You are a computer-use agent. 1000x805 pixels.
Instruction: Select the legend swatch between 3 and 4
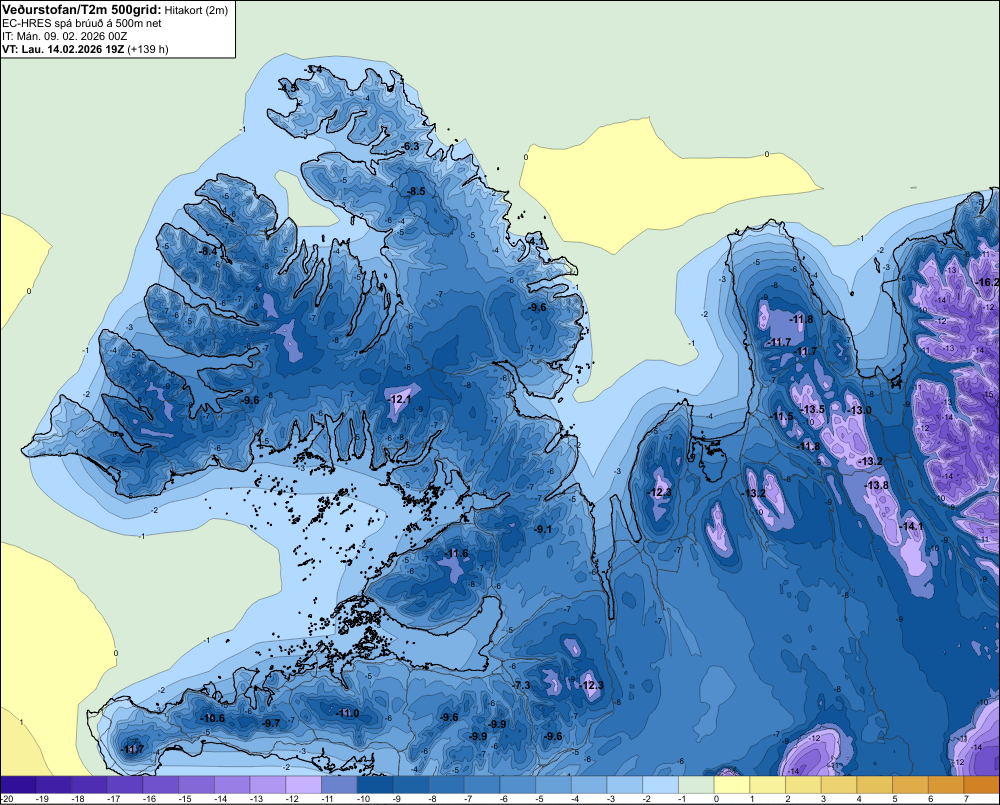[x=839, y=785]
